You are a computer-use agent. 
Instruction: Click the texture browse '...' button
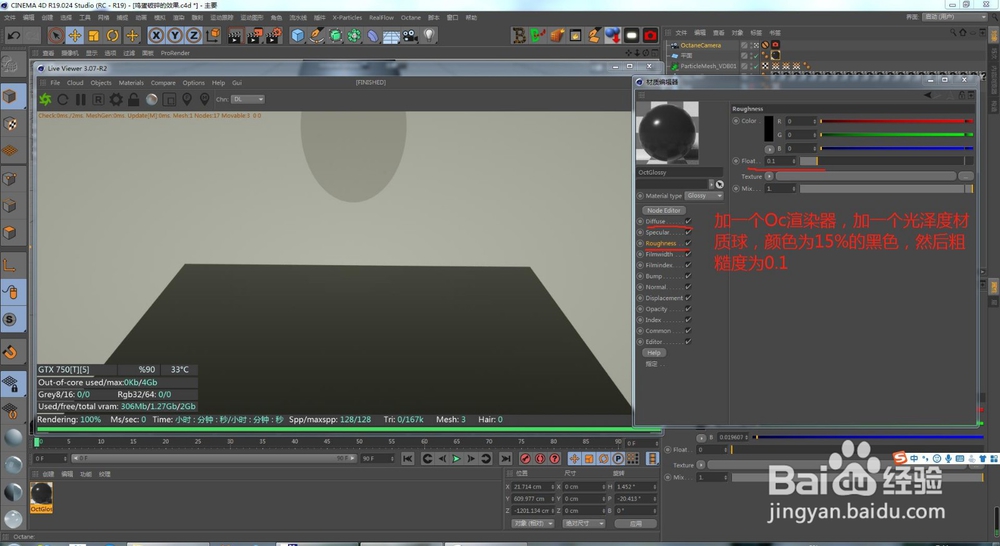click(x=966, y=176)
